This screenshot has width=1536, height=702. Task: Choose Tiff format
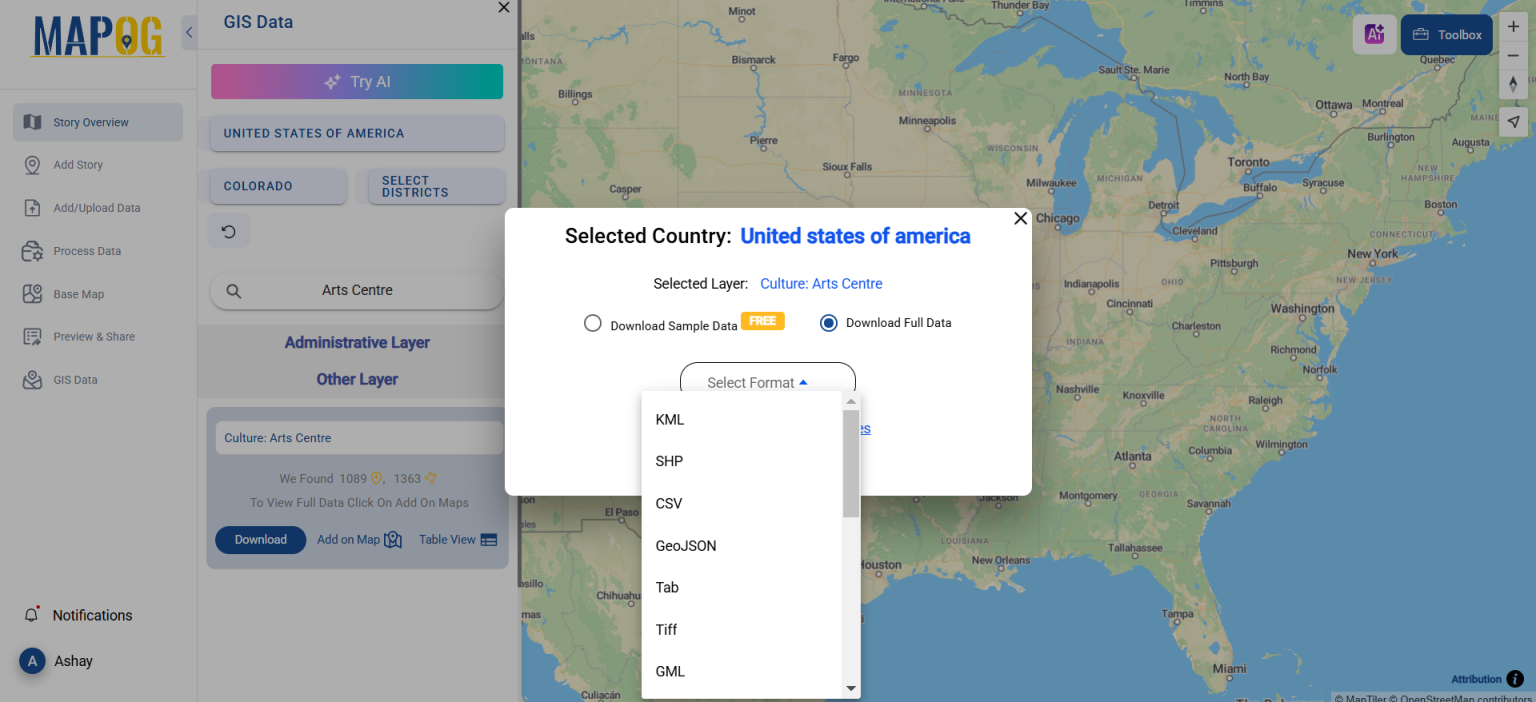[x=742, y=630]
